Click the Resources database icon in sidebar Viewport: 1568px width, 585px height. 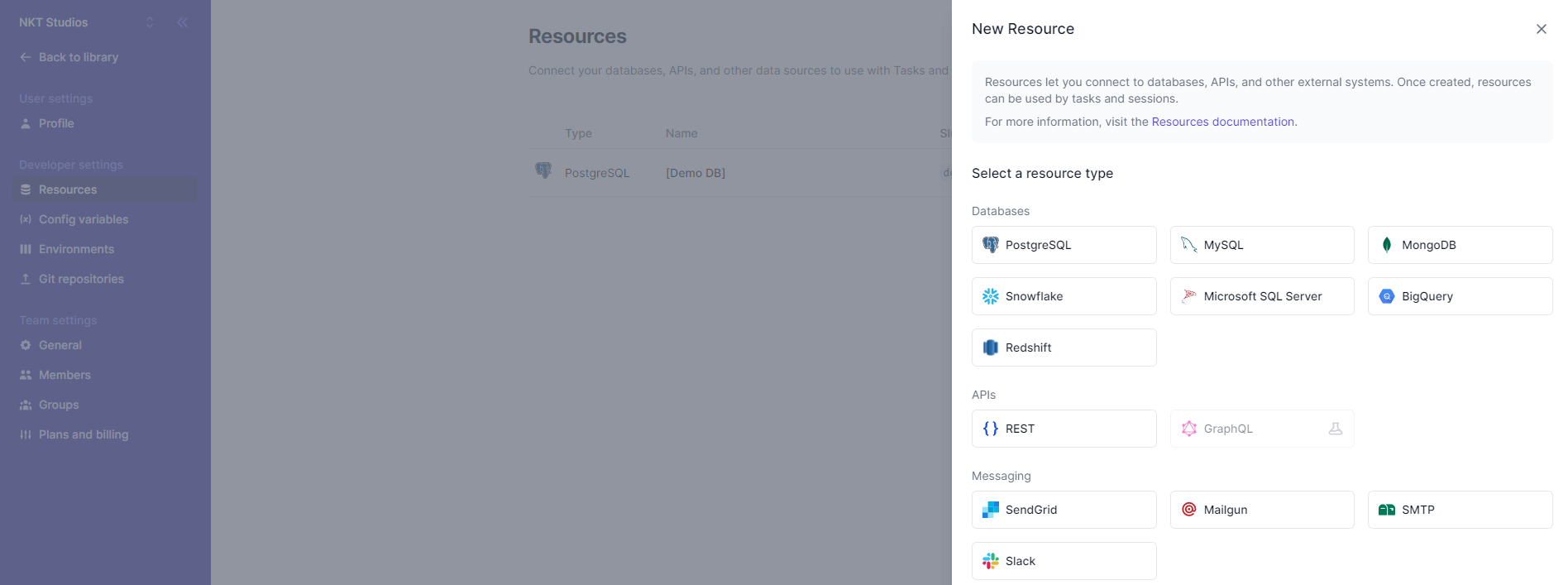coord(26,189)
